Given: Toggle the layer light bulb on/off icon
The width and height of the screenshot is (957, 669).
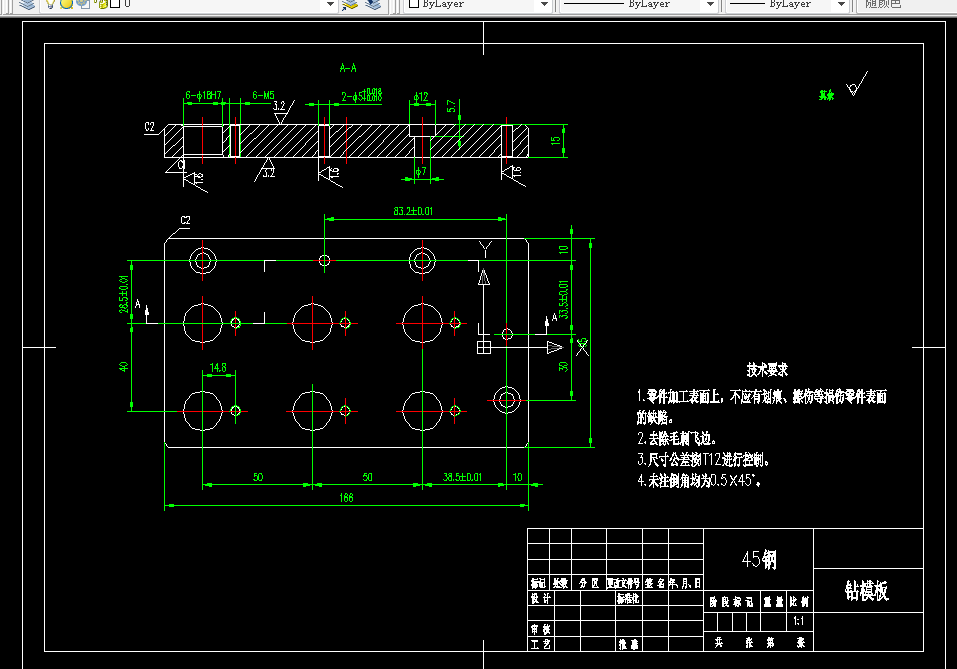Looking at the screenshot, I should tap(51, 4).
